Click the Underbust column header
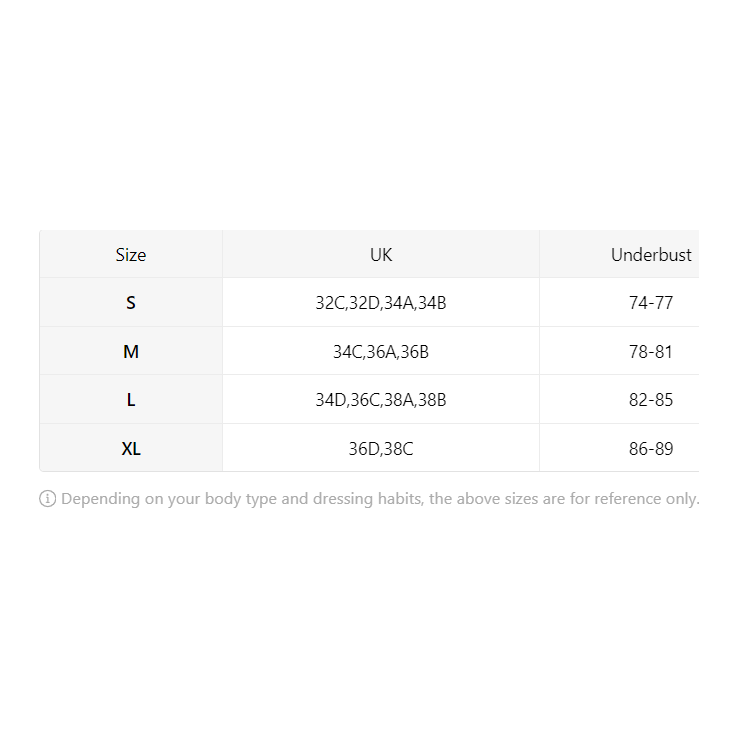The height and width of the screenshot is (738, 738). (x=651, y=255)
